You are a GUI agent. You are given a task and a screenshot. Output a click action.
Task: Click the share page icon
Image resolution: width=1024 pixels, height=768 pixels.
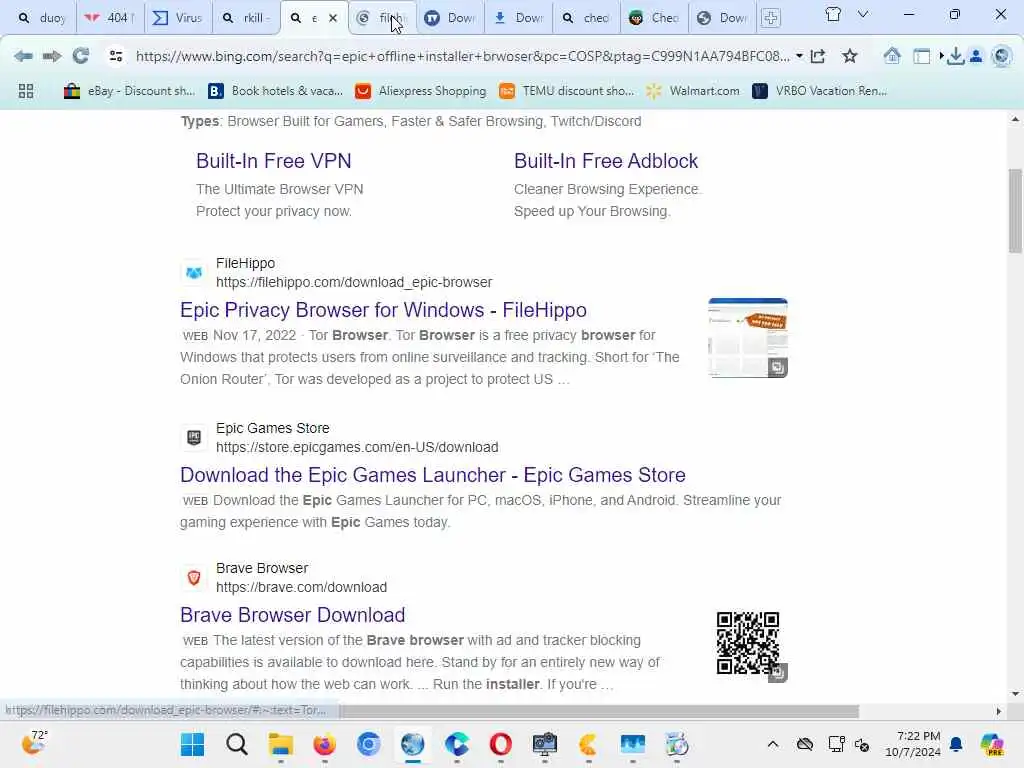pos(818,56)
